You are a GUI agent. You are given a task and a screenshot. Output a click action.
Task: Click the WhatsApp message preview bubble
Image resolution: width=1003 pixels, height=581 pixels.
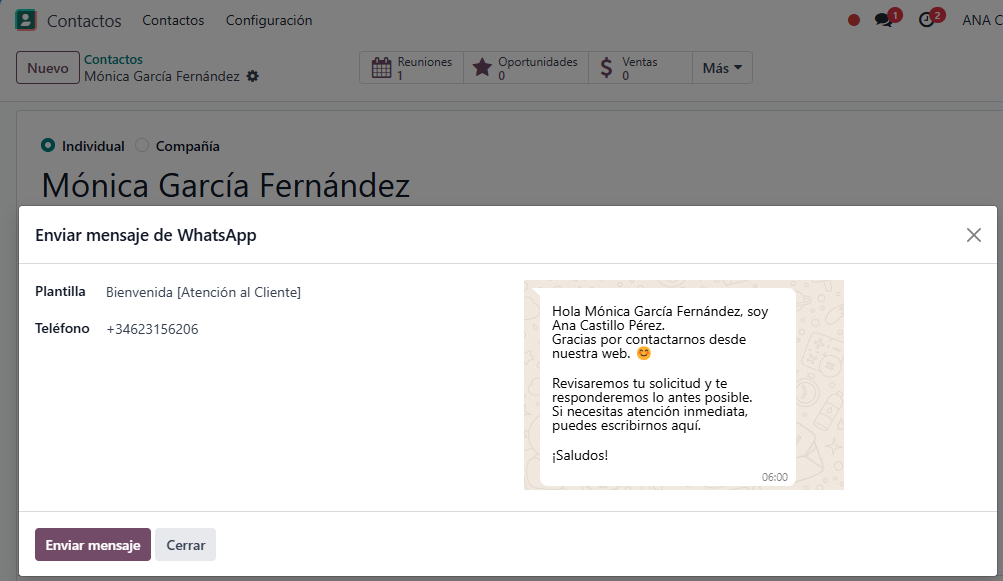[668, 386]
